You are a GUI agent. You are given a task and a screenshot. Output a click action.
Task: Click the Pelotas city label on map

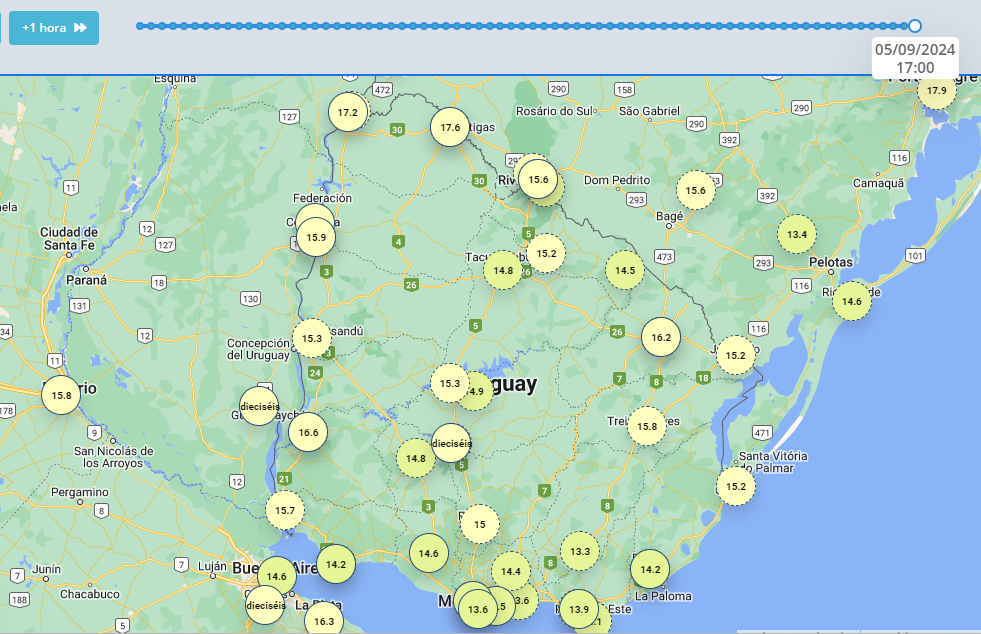[x=831, y=262]
